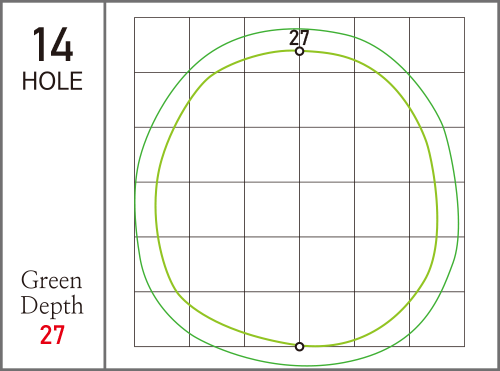
Task: Click the bottom-left corner grid cell
Action: (x=162, y=319)
